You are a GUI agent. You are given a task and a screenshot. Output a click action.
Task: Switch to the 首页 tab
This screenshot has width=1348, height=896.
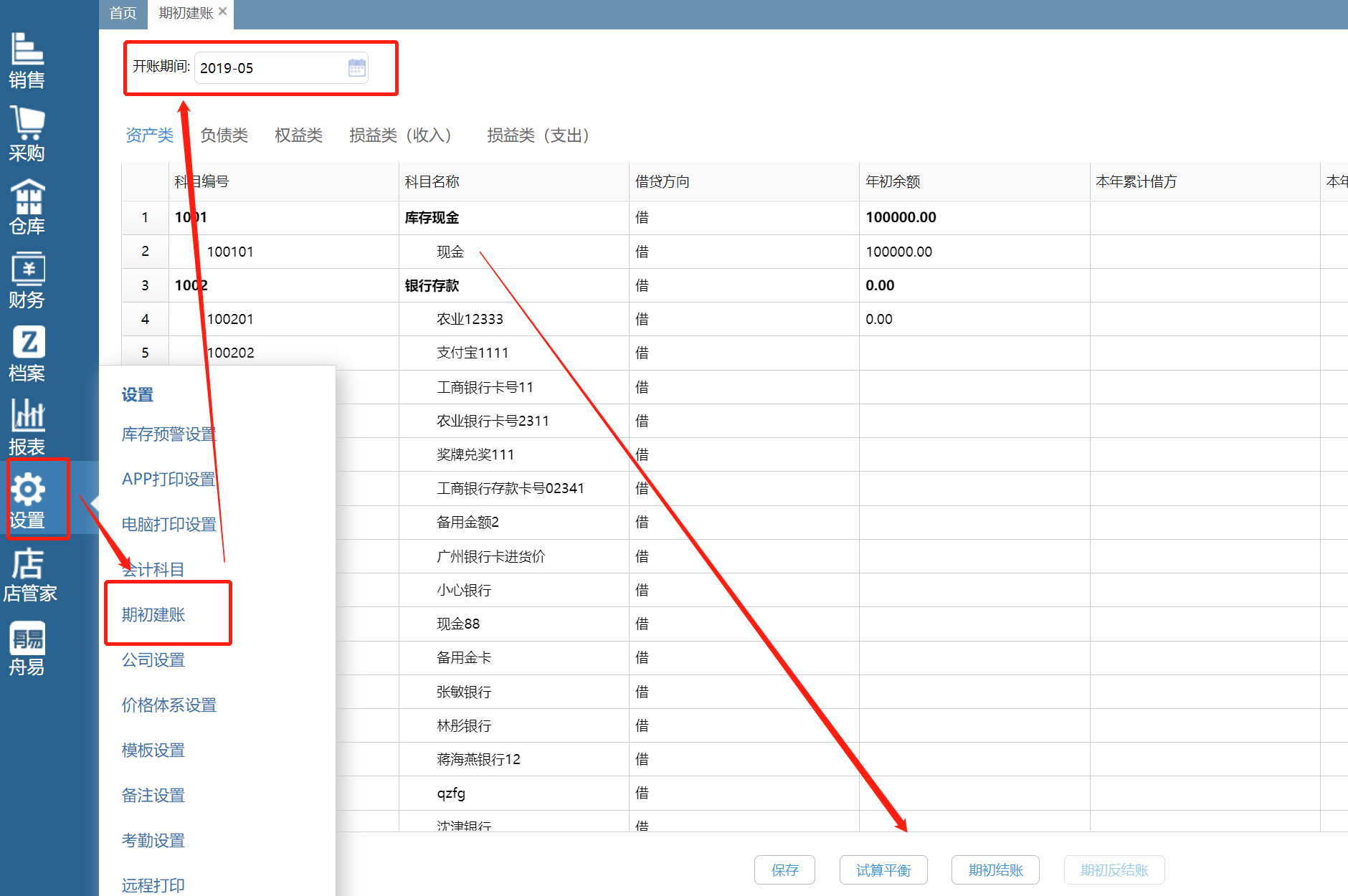(x=123, y=13)
